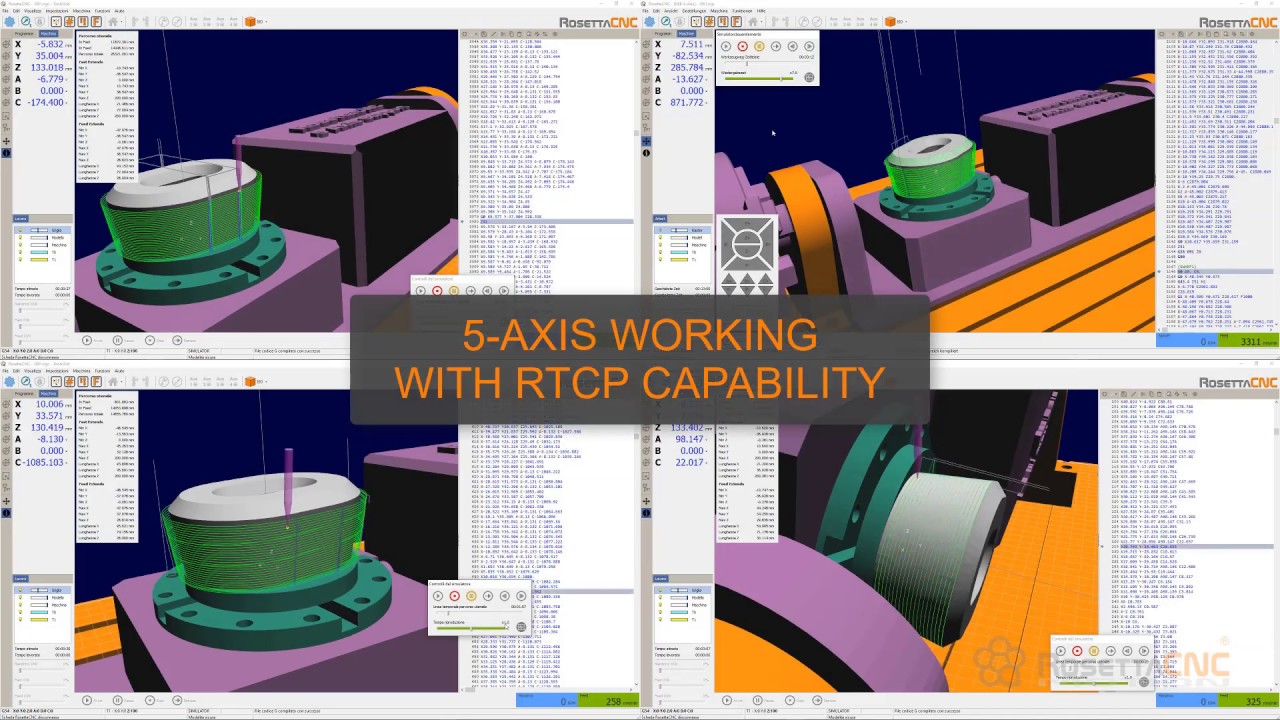Image resolution: width=1280 pixels, height=720 pixels.
Task: Click play button in top-left bottom bar
Action: (87, 340)
